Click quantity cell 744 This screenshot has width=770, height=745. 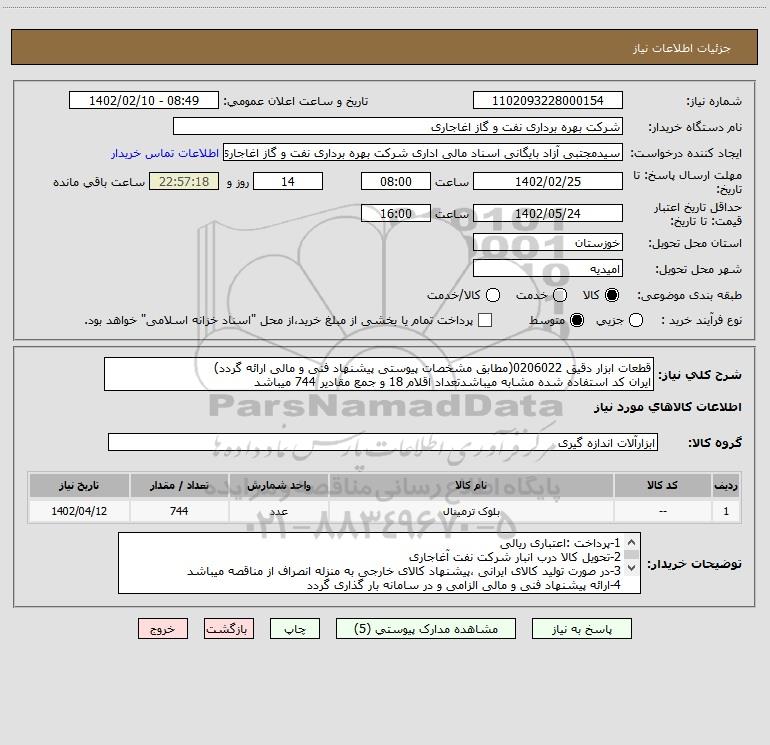(179, 511)
